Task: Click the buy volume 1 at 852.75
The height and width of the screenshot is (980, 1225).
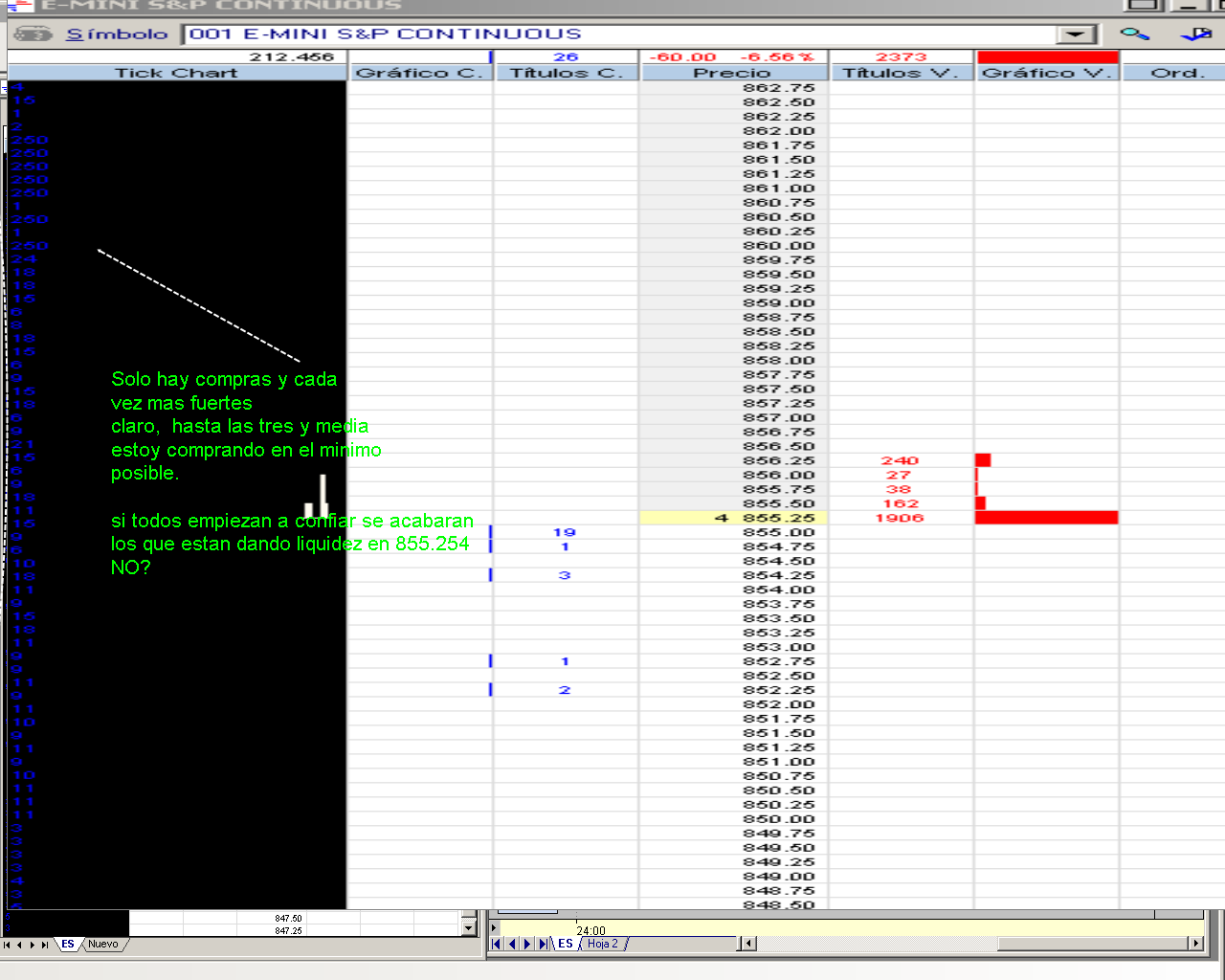Action: [x=566, y=661]
